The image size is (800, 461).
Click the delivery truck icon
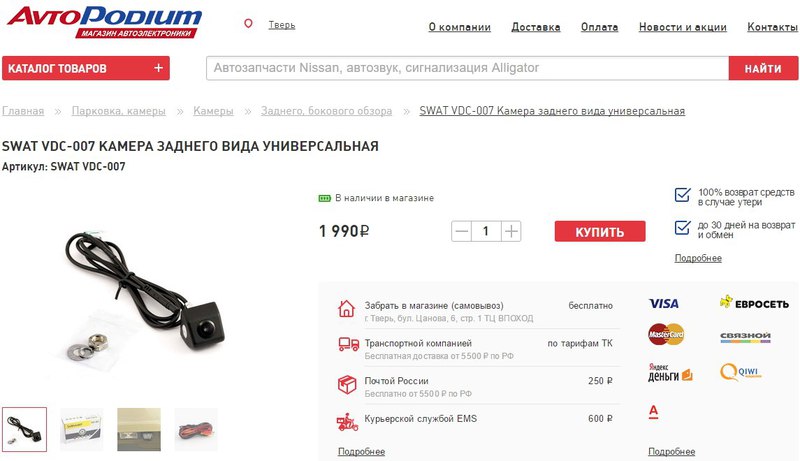[x=348, y=345]
